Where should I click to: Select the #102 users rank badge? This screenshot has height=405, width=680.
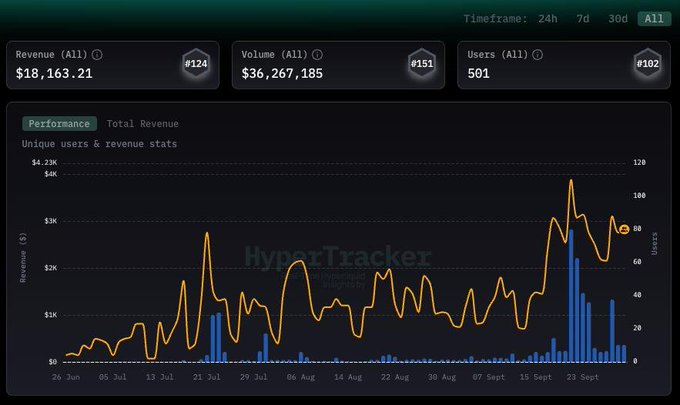tap(647, 64)
